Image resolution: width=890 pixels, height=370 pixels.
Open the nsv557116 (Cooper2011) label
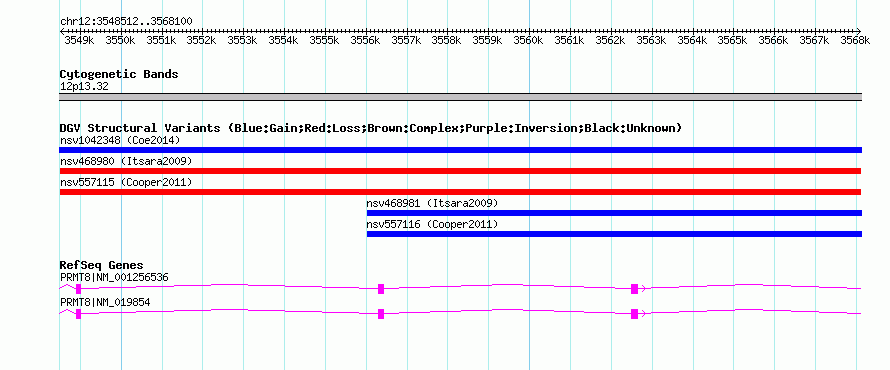(432, 224)
